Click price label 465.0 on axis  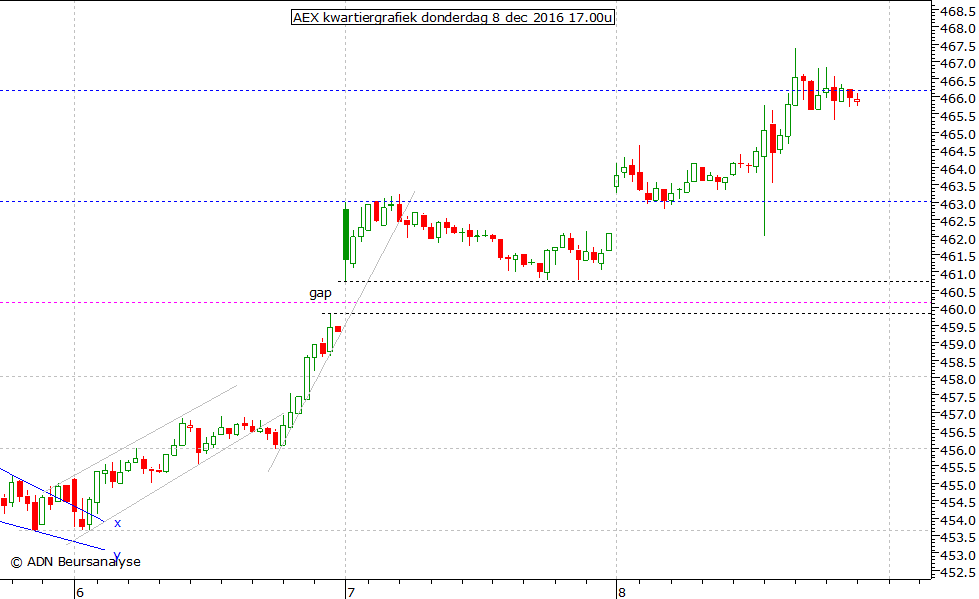pos(958,134)
